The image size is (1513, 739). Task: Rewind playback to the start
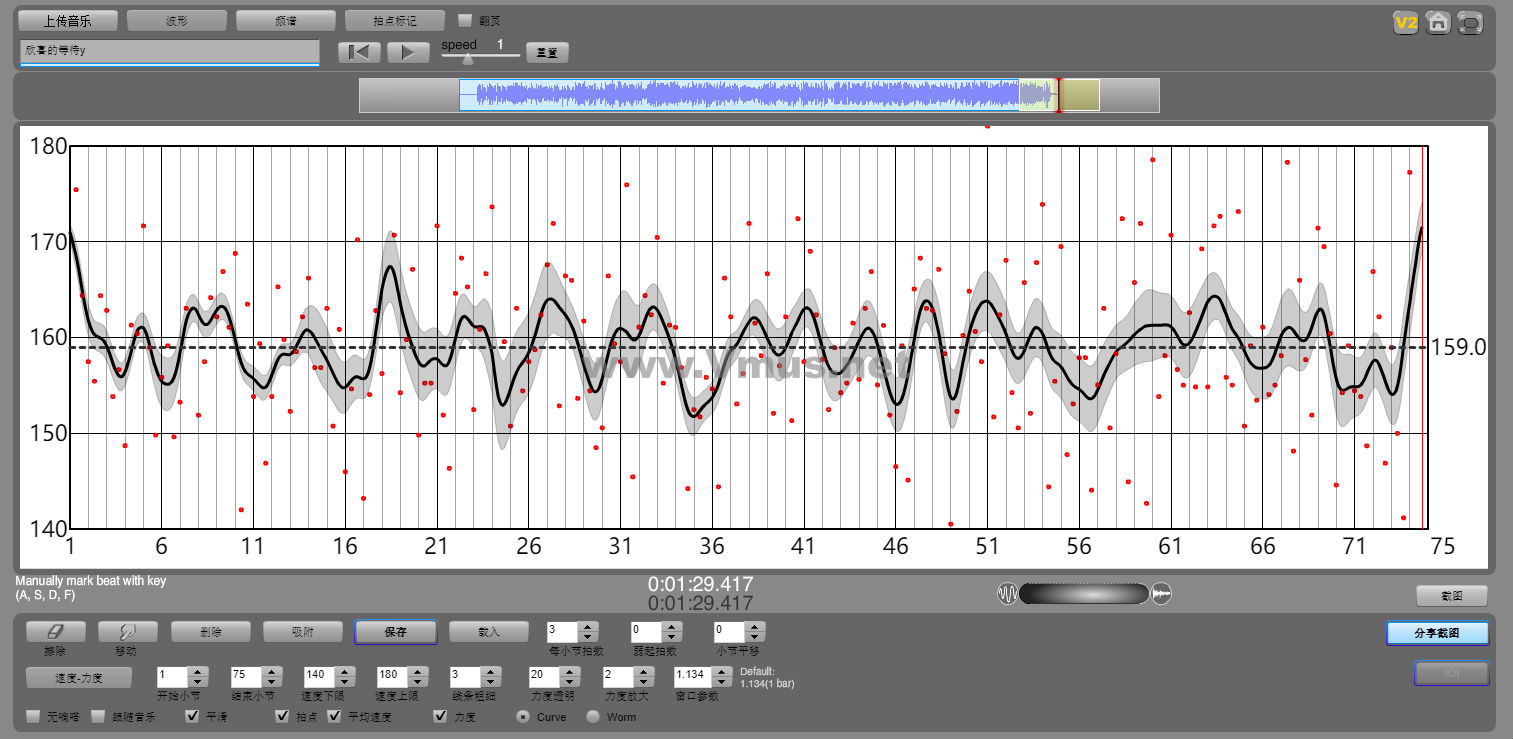click(359, 53)
